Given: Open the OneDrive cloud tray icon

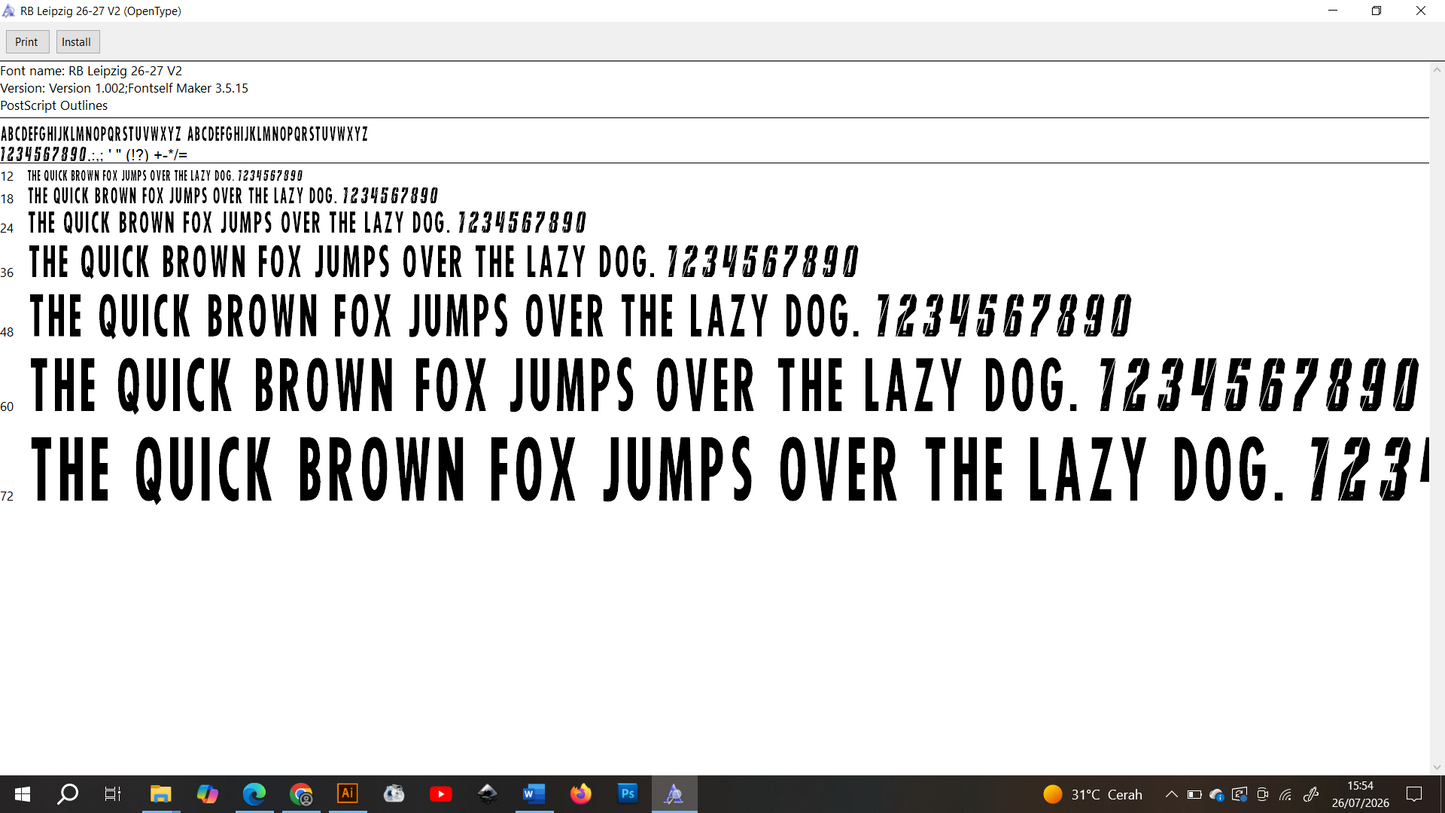Looking at the screenshot, I should pyautogui.click(x=1217, y=795).
